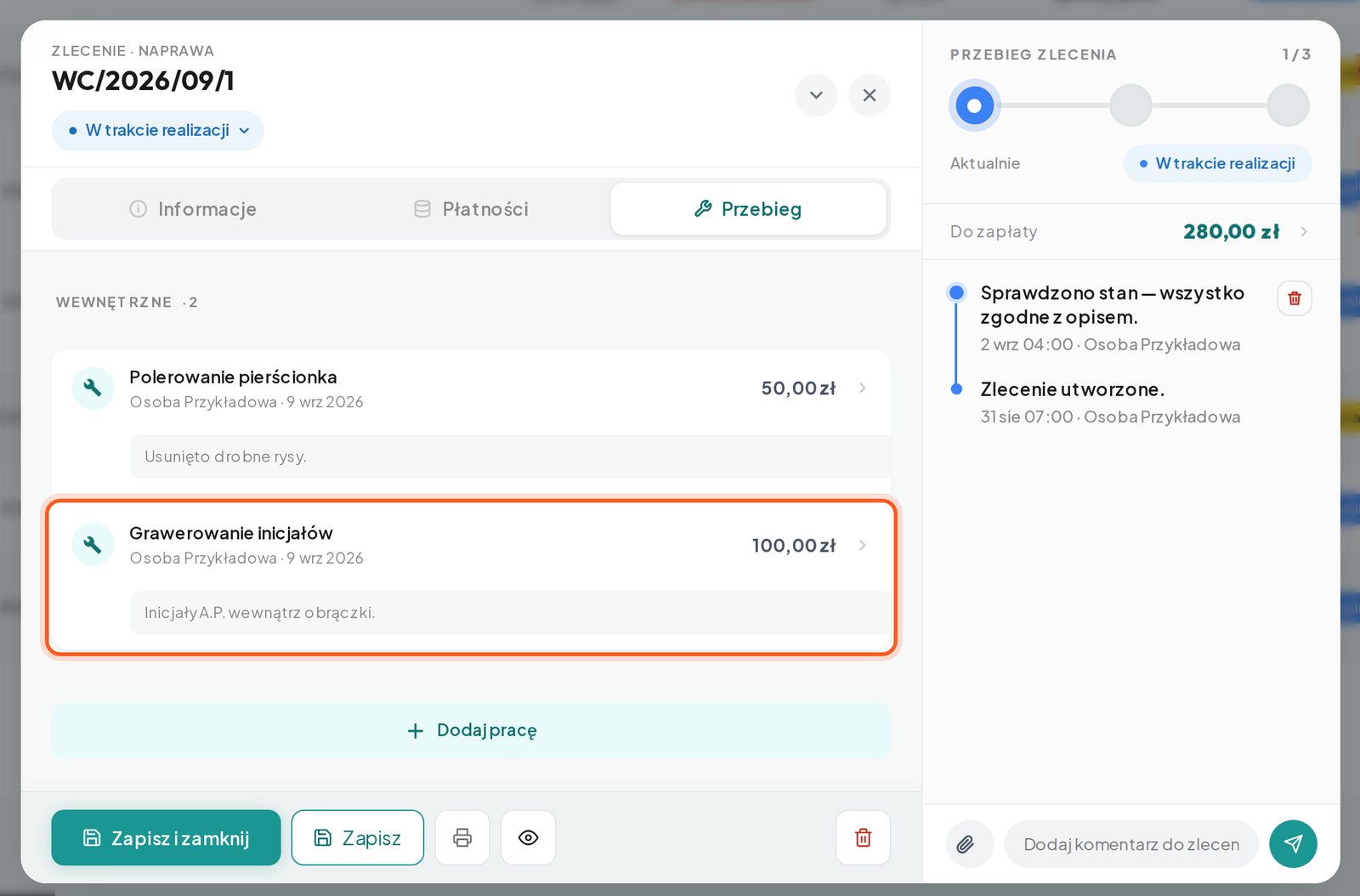The height and width of the screenshot is (896, 1360).
Task: Click the print icon button
Action: [462, 837]
